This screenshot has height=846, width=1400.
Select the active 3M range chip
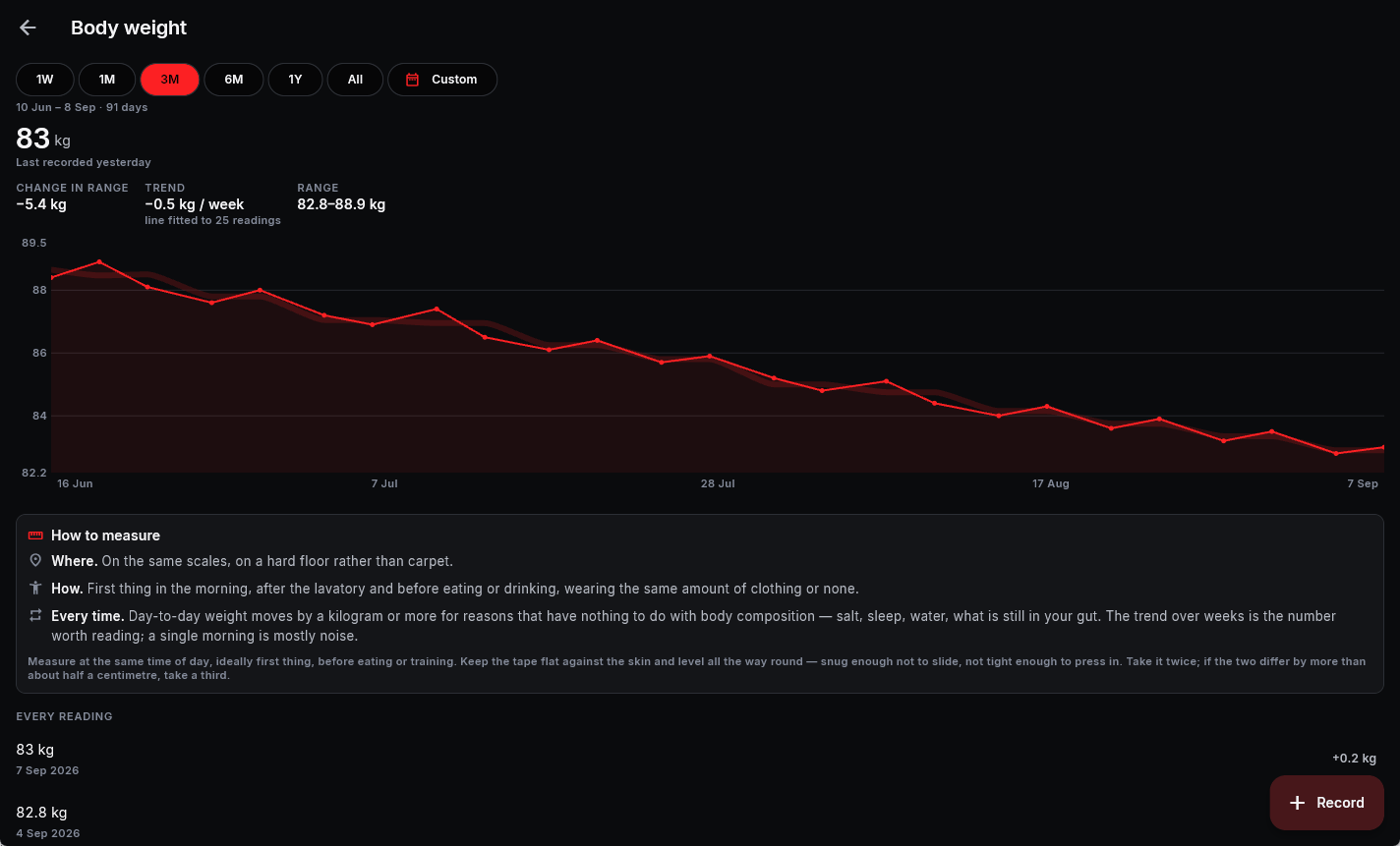point(170,80)
